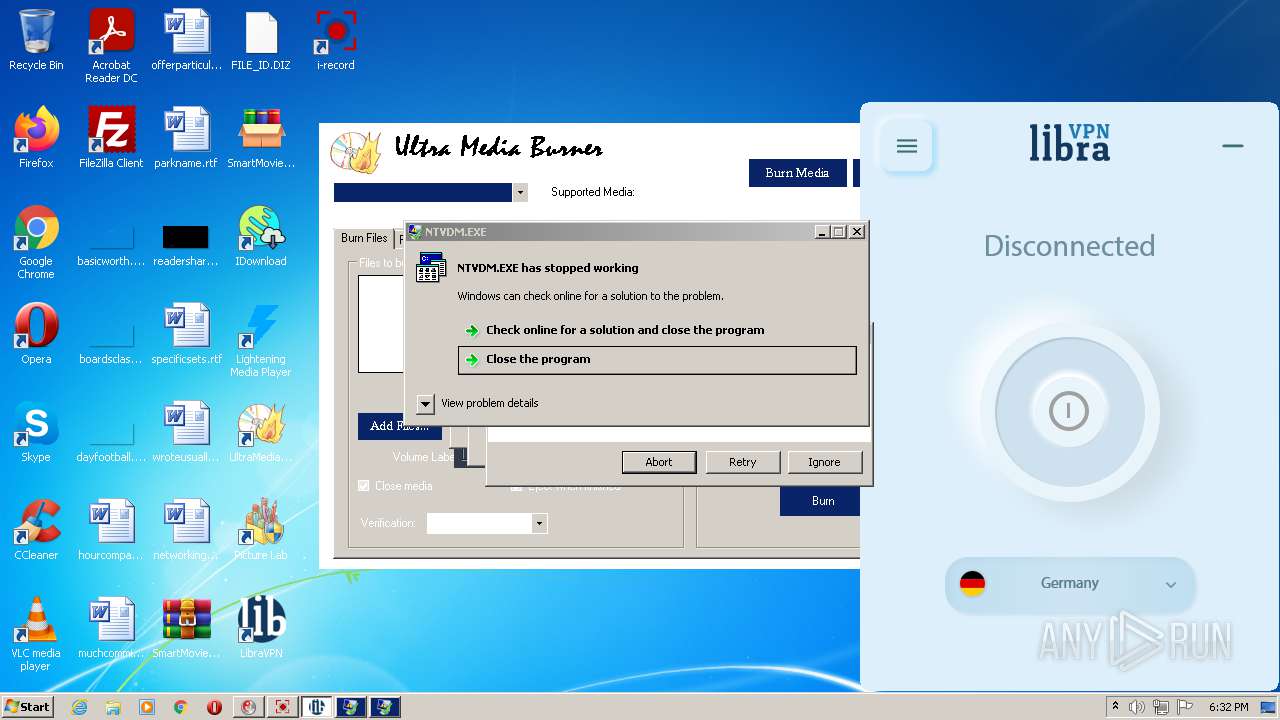Open parkname.rtf document
This screenshot has height=720, width=1280.
[186, 138]
